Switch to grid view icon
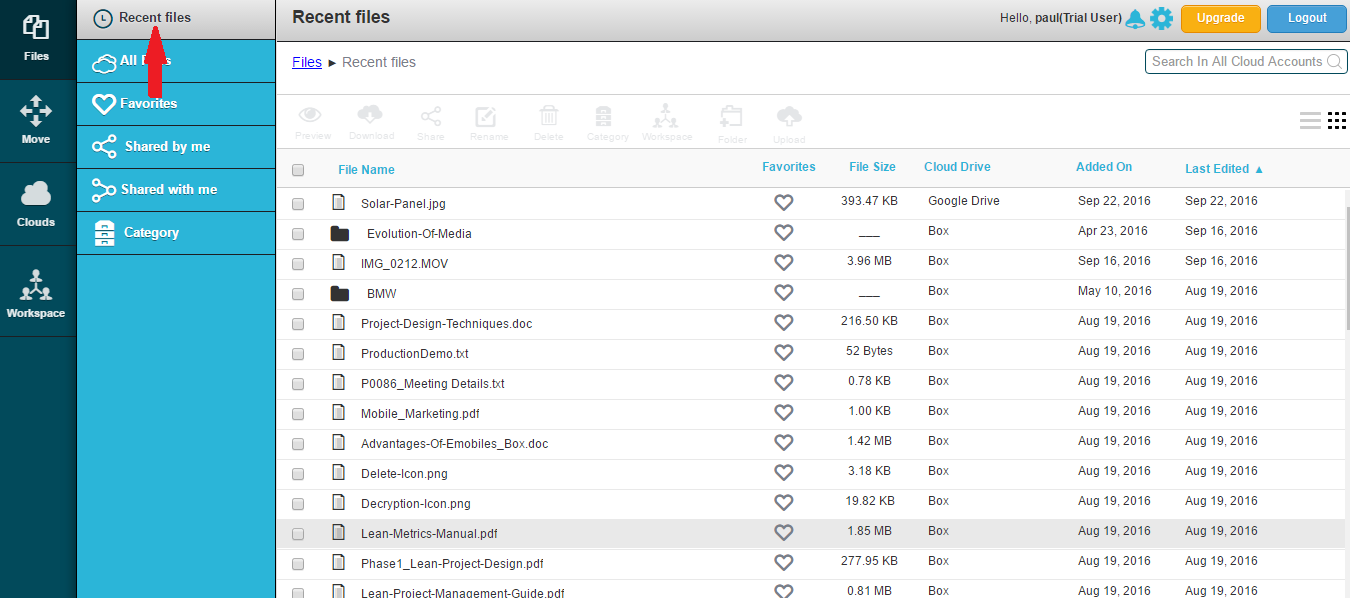The image size is (1350, 598). coord(1337,121)
